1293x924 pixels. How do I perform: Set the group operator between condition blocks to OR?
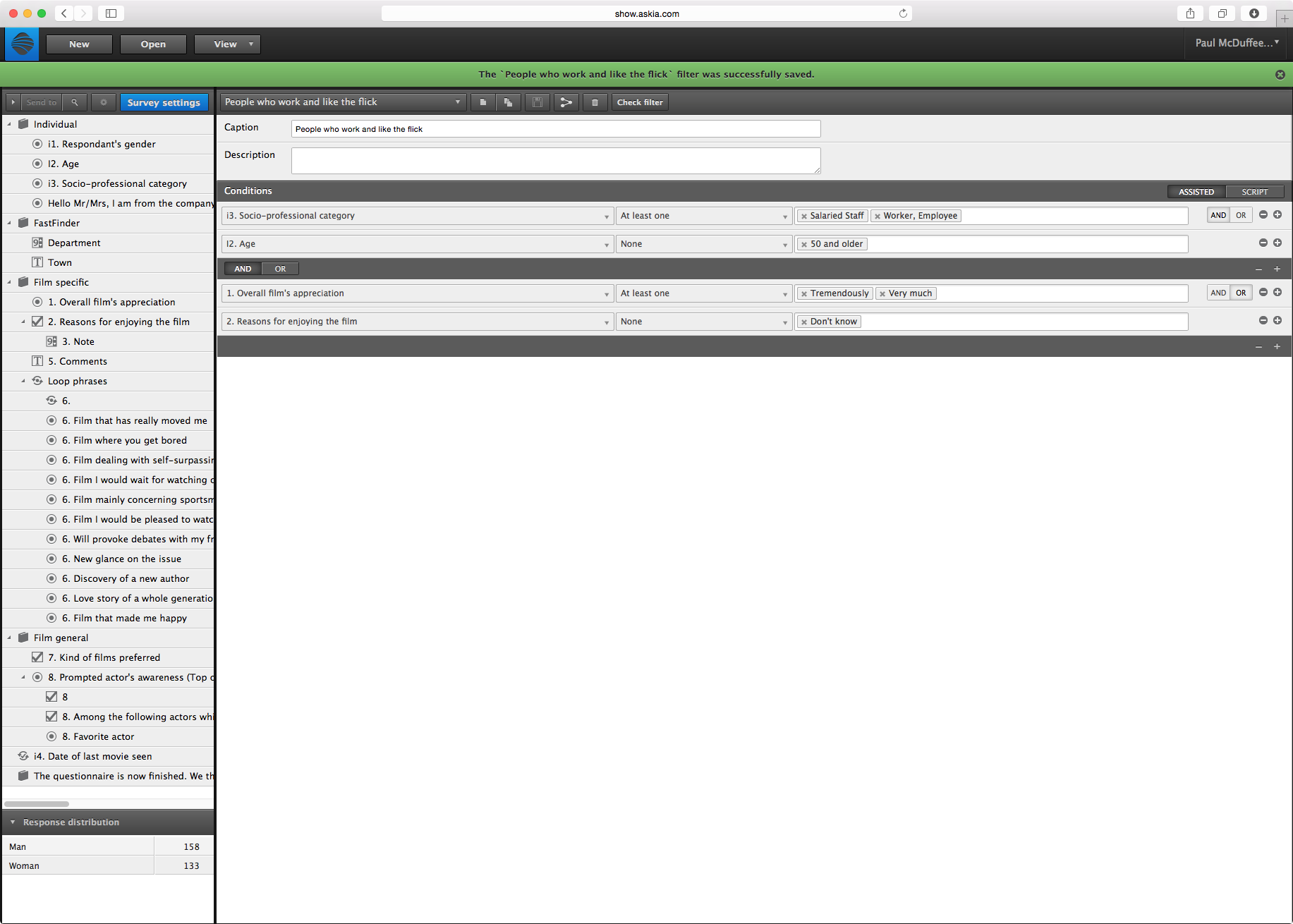point(280,269)
